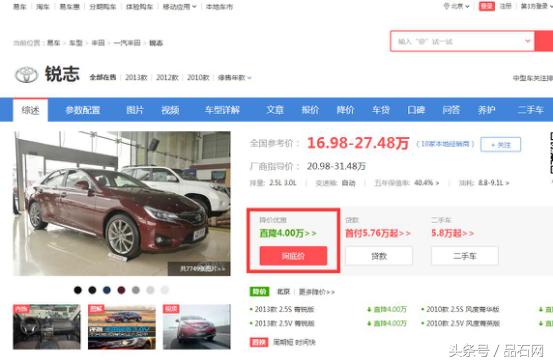553x363 pixels.
Task: Click 体验购车 in the top bar
Action: [x=139, y=7]
